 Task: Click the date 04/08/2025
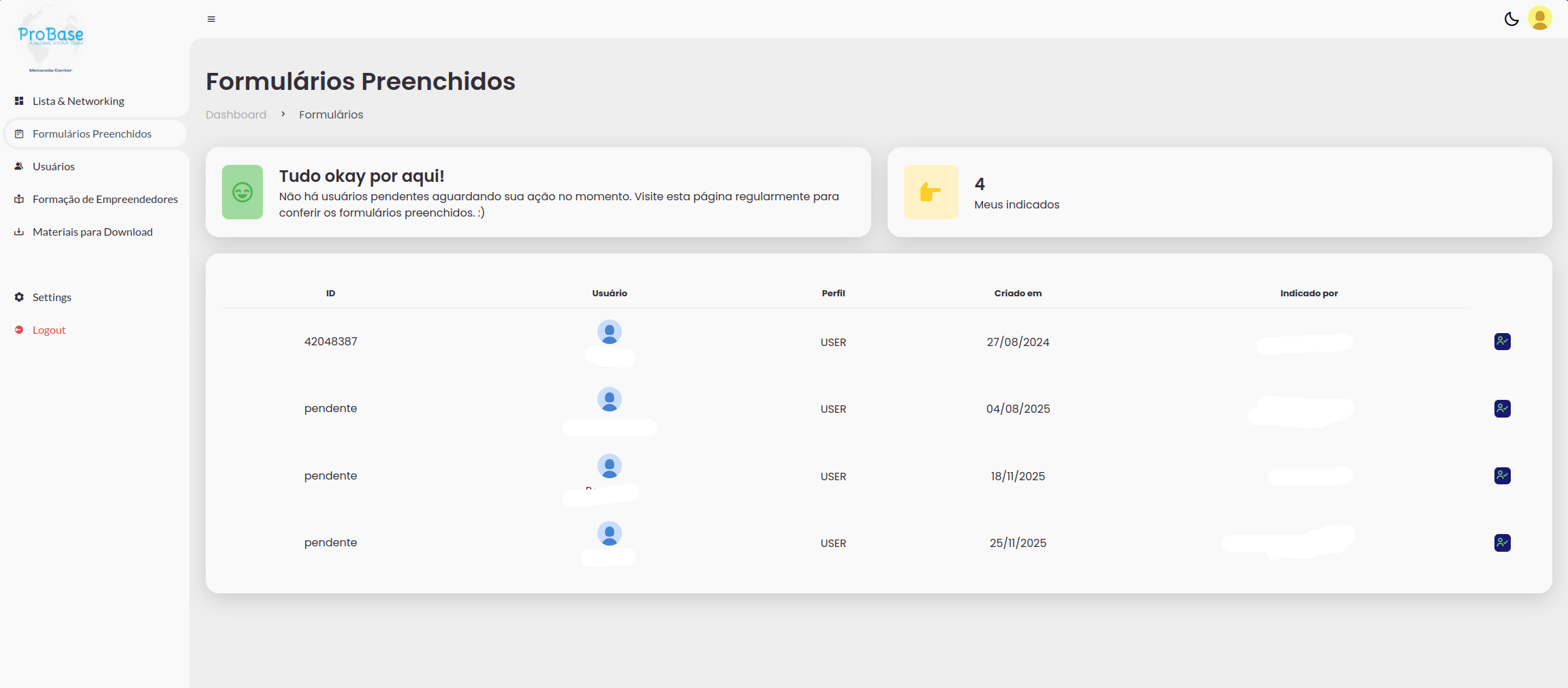(x=1018, y=409)
